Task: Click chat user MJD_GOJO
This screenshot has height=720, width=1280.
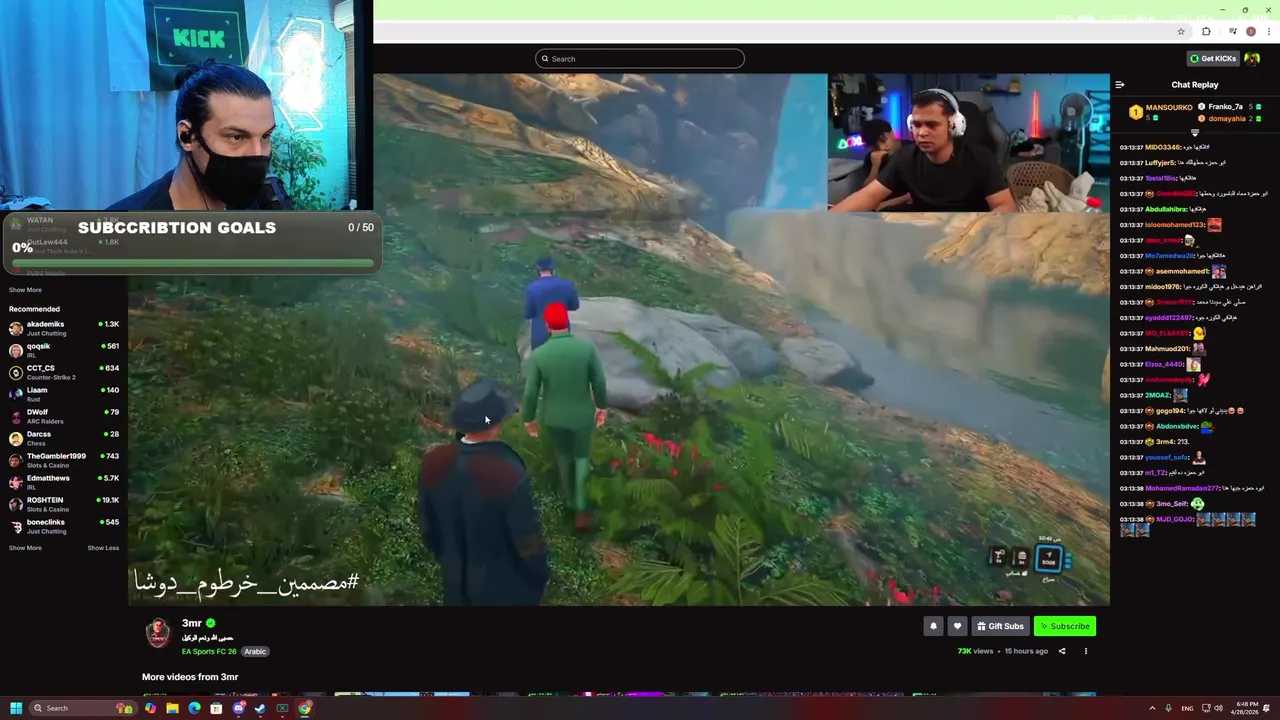Action: click(1175, 519)
